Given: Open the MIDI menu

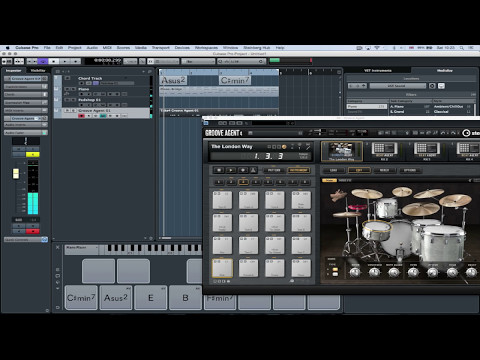Looking at the screenshot, I should tap(107, 48).
